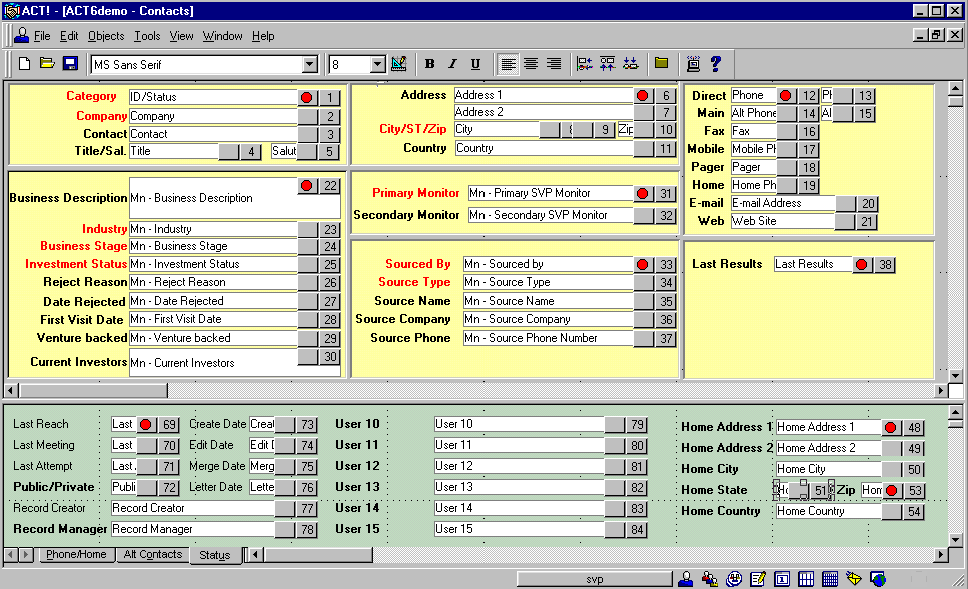Open the Help menu
This screenshot has width=968, height=589.
tap(263, 36)
